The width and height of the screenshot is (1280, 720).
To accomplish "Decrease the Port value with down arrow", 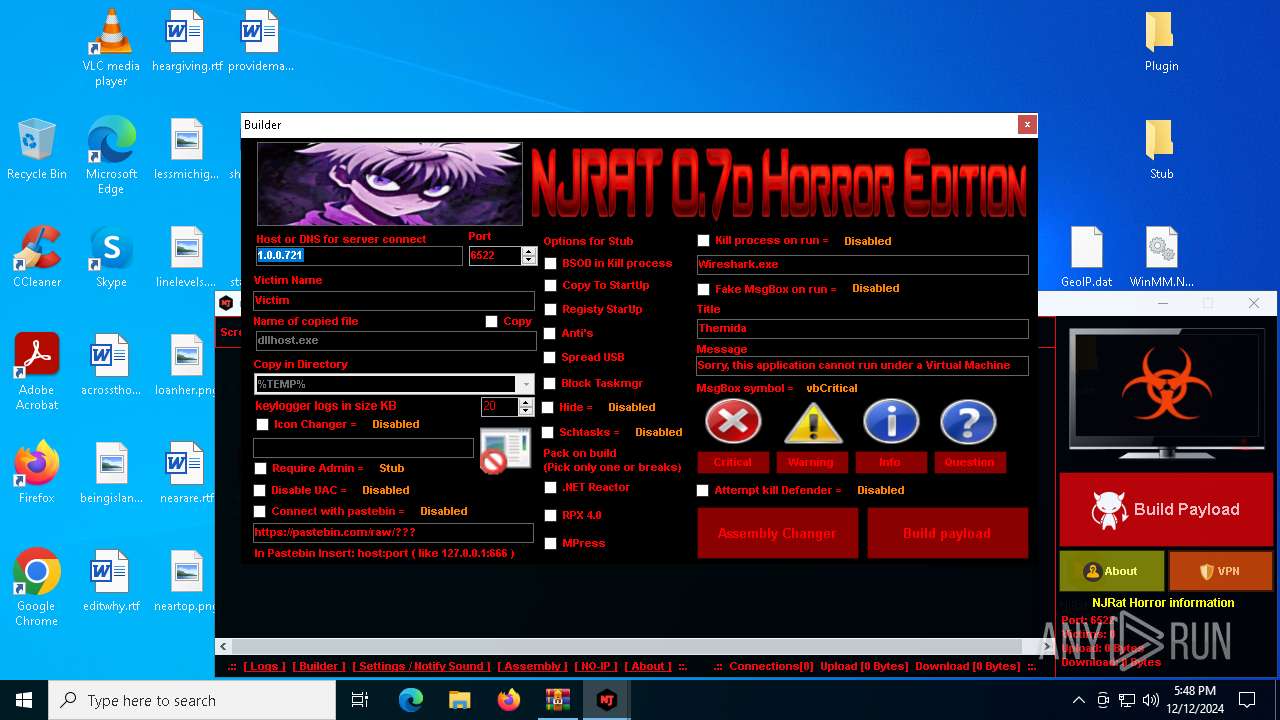I will pyautogui.click(x=529, y=260).
